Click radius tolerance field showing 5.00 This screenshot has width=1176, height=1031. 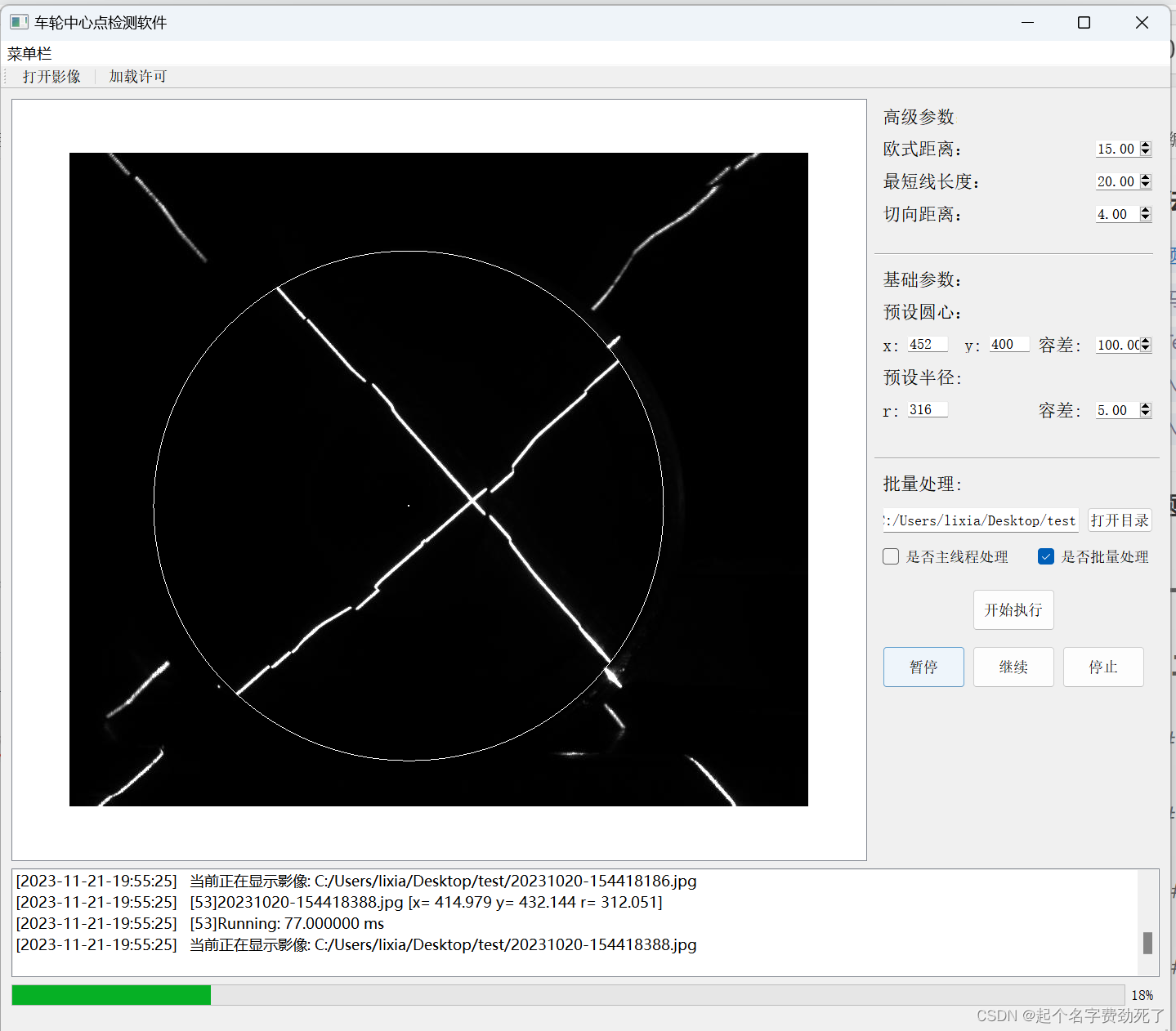pyautogui.click(x=1117, y=410)
